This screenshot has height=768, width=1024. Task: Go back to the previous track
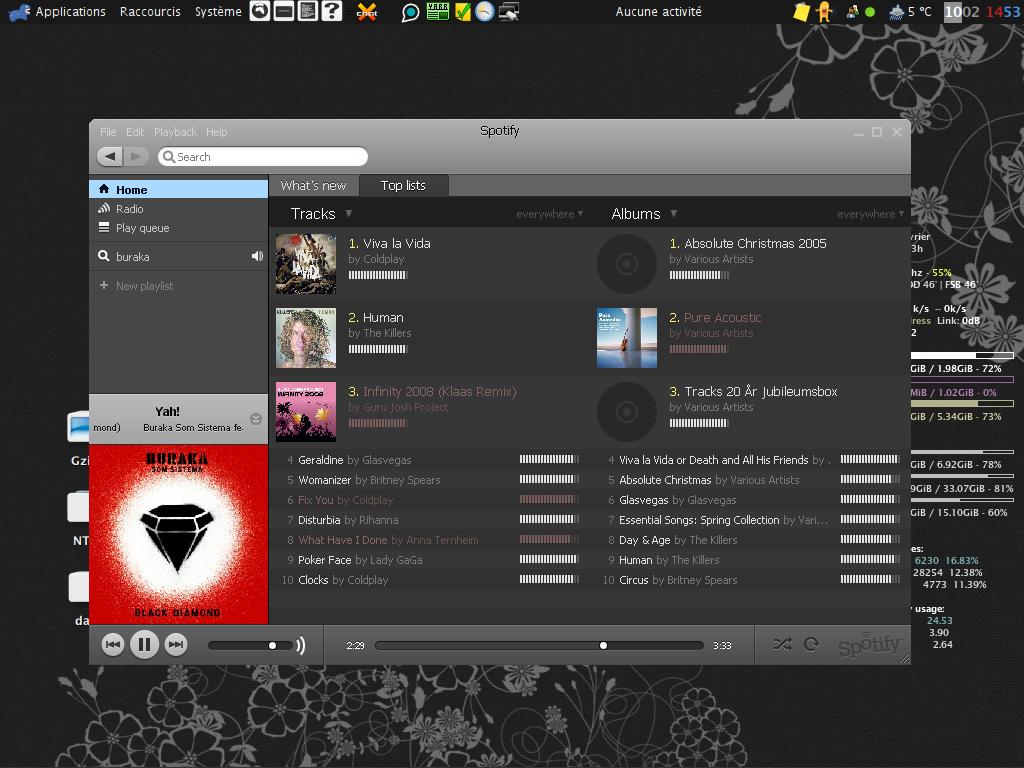112,645
